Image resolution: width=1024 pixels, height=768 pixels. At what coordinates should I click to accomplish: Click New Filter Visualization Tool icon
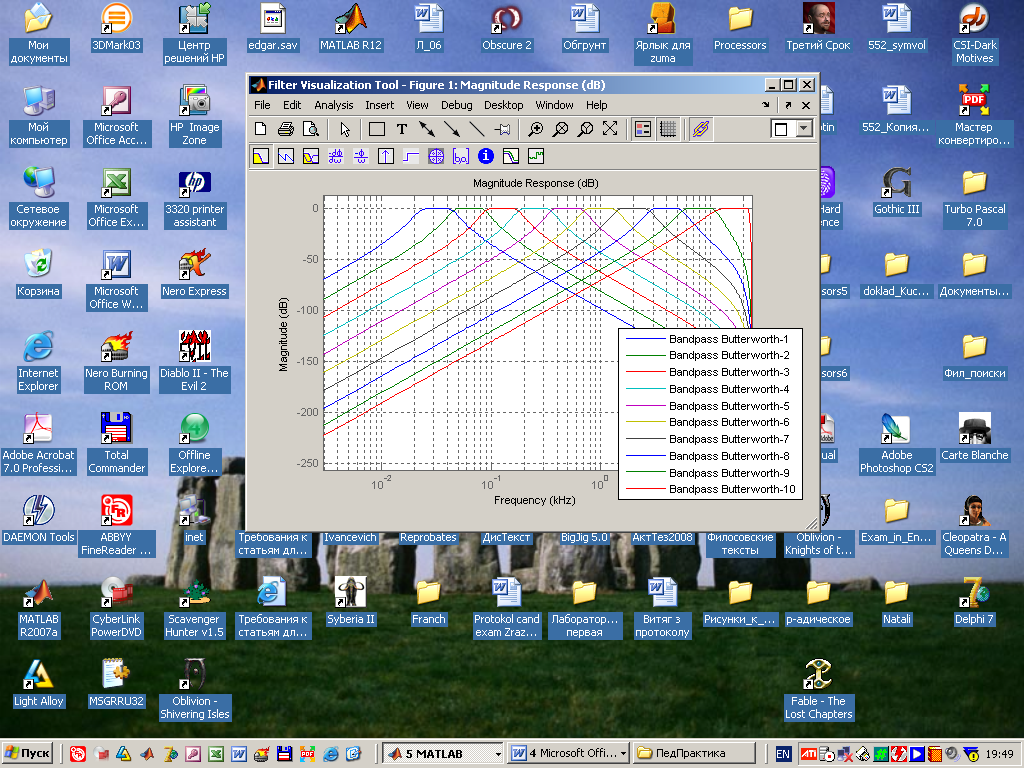[261, 129]
